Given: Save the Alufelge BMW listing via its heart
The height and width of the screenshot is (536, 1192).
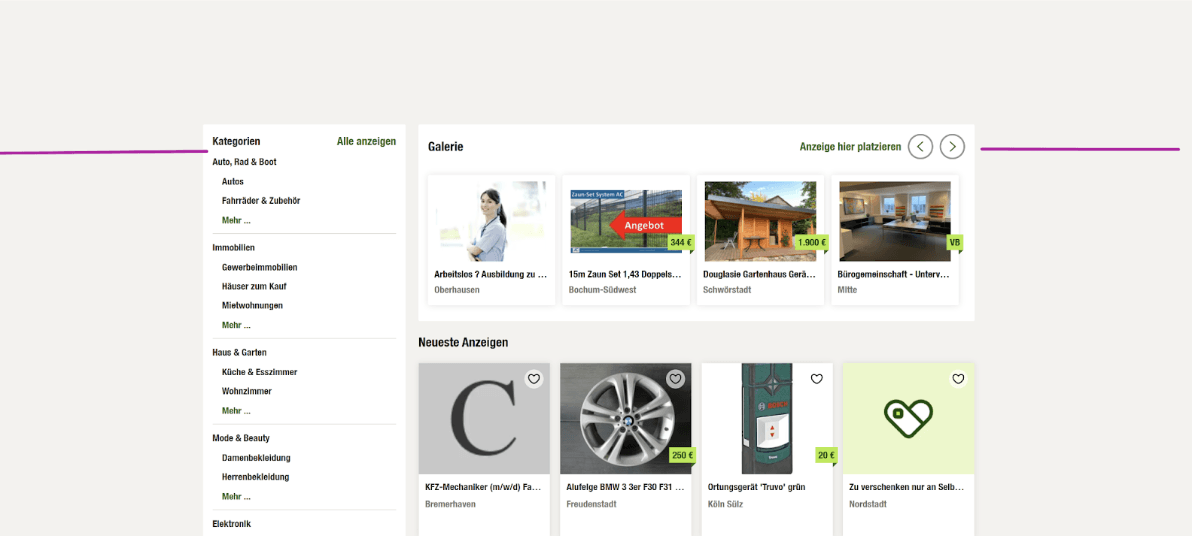Looking at the screenshot, I should [675, 379].
